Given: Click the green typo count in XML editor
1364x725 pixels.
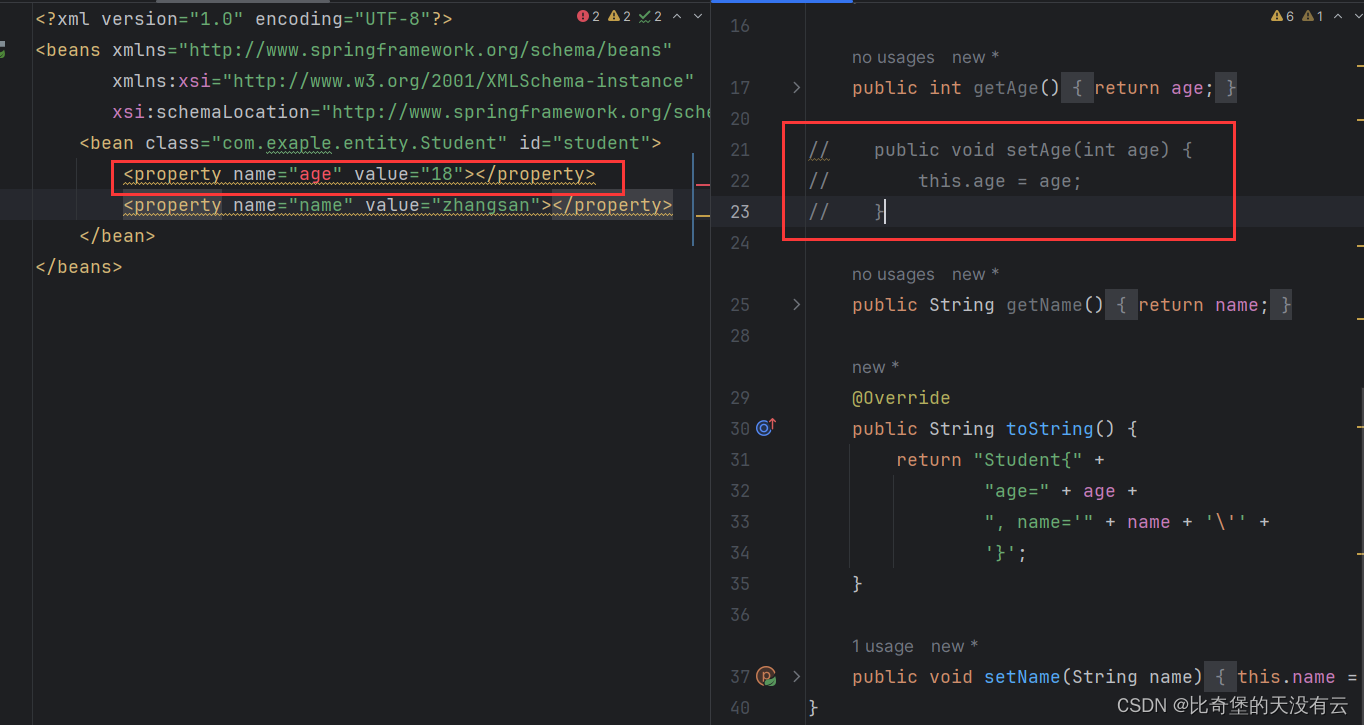Looking at the screenshot, I should point(651,16).
